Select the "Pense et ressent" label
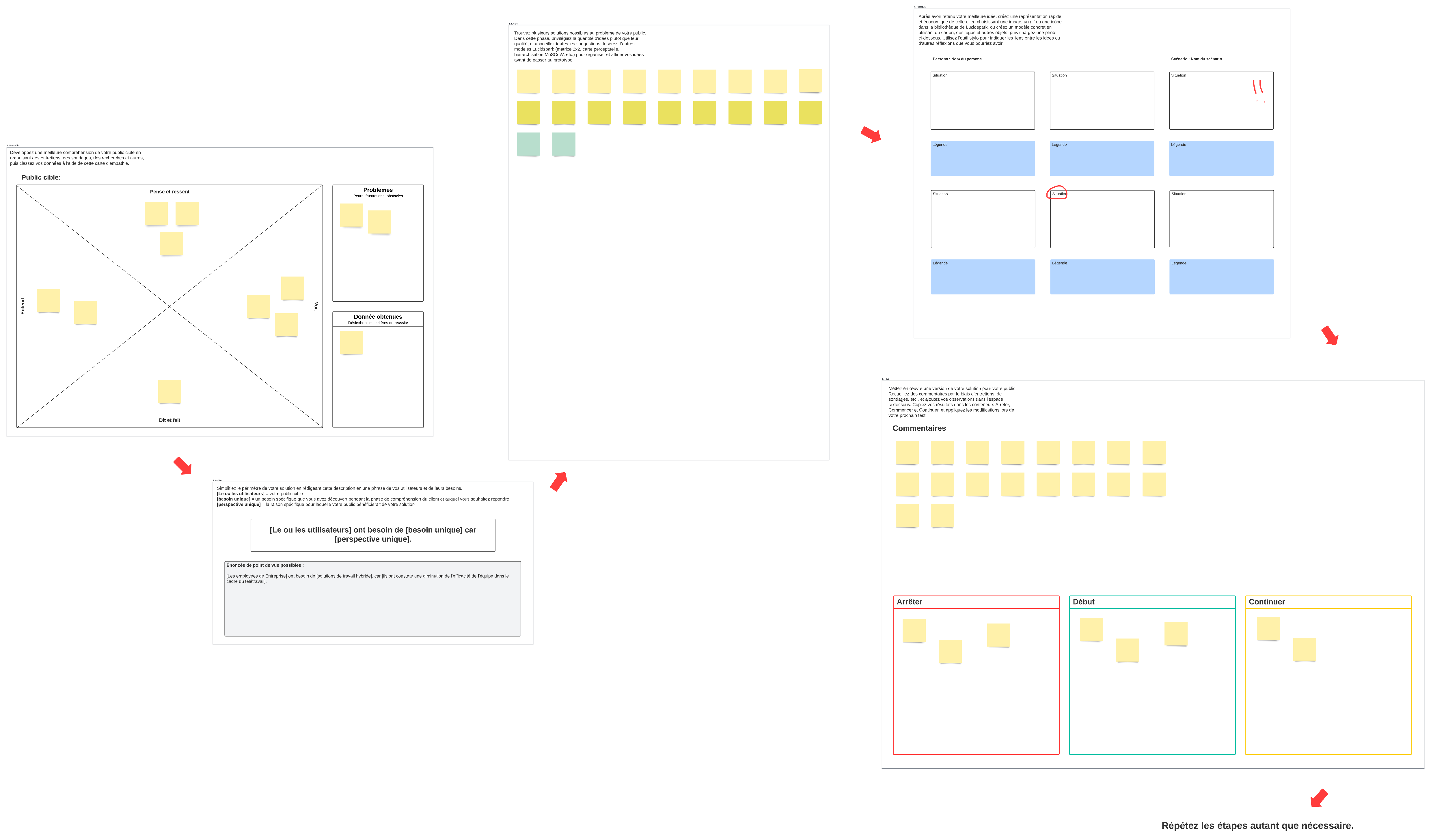The height and width of the screenshot is (840, 1431). click(x=169, y=192)
